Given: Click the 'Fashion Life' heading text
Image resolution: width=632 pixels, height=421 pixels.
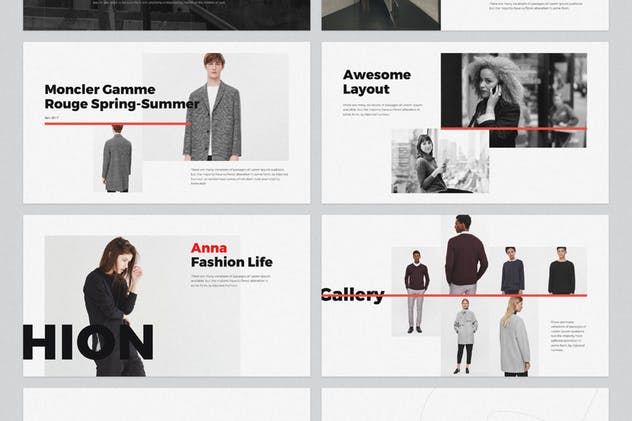Looking at the screenshot, I should pos(232,262).
